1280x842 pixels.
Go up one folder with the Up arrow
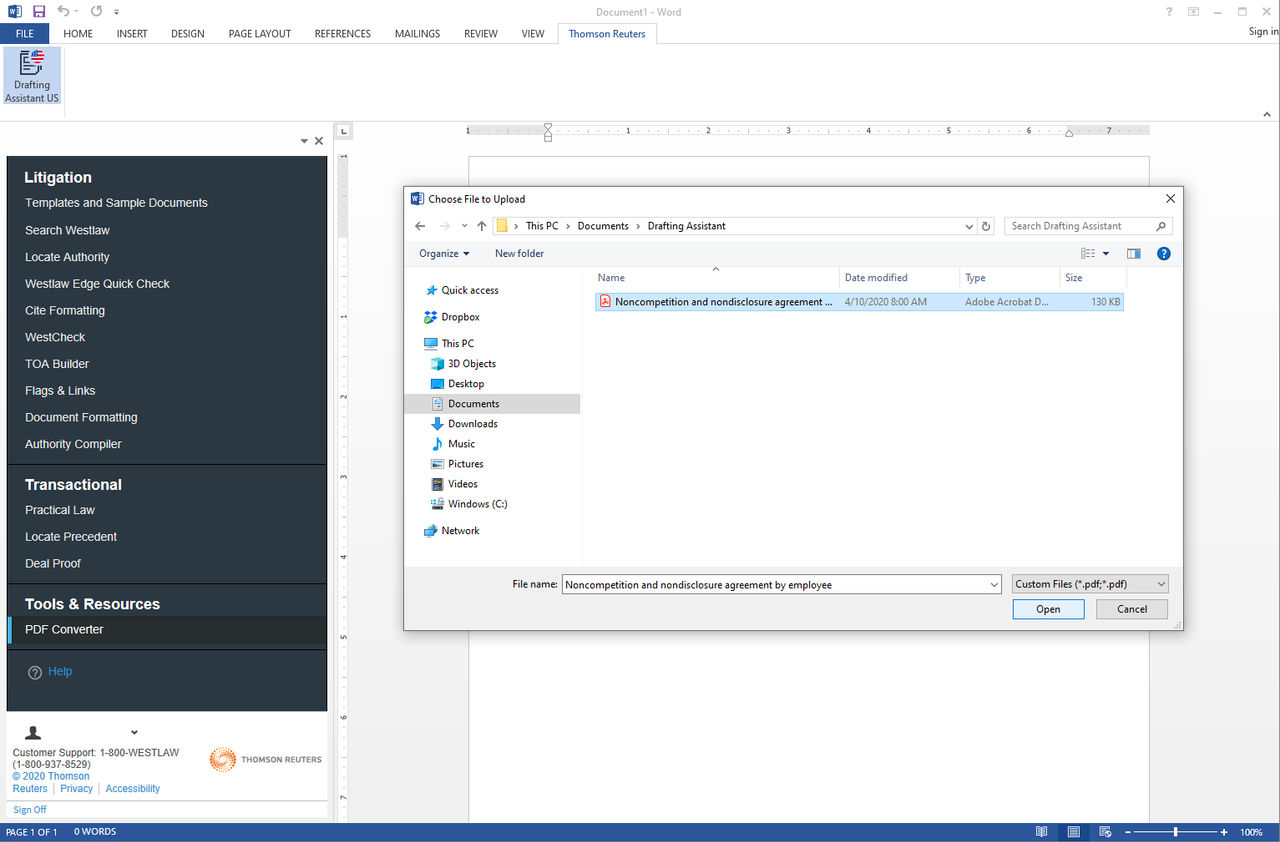482,226
